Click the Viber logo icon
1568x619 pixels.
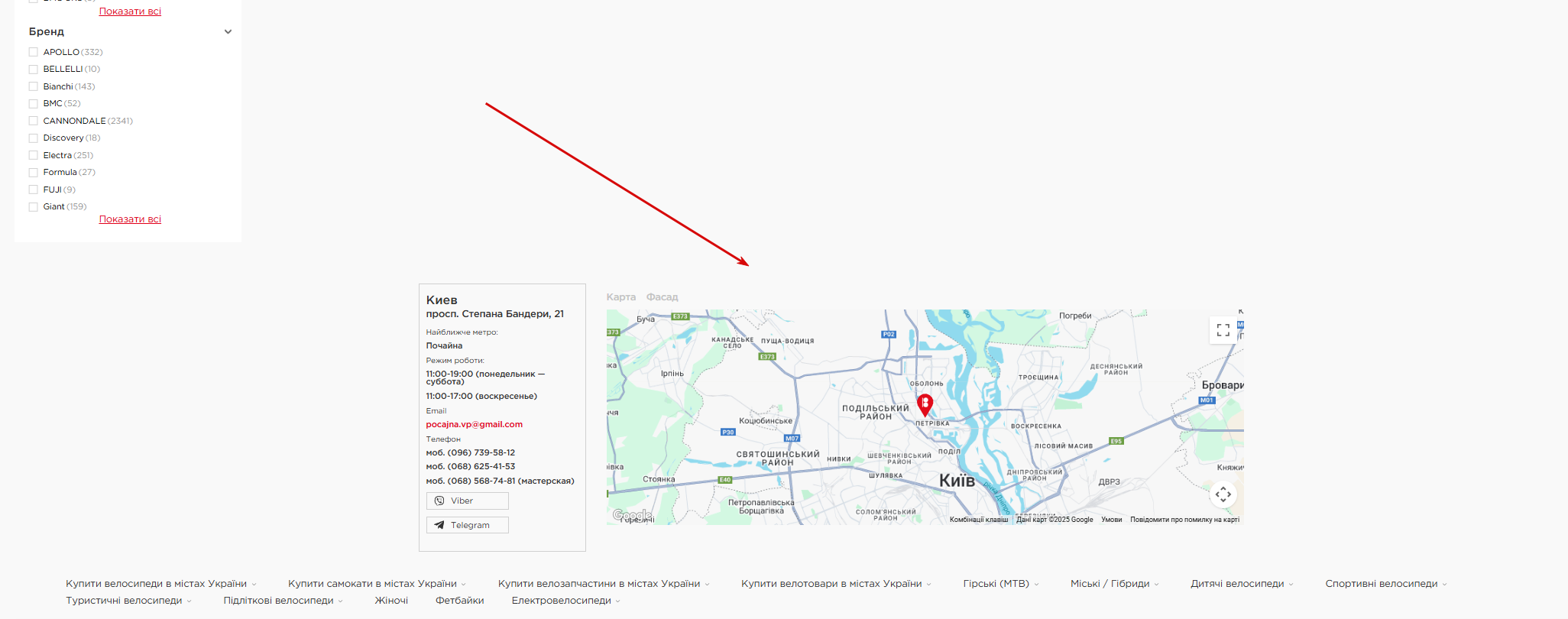[439, 501]
